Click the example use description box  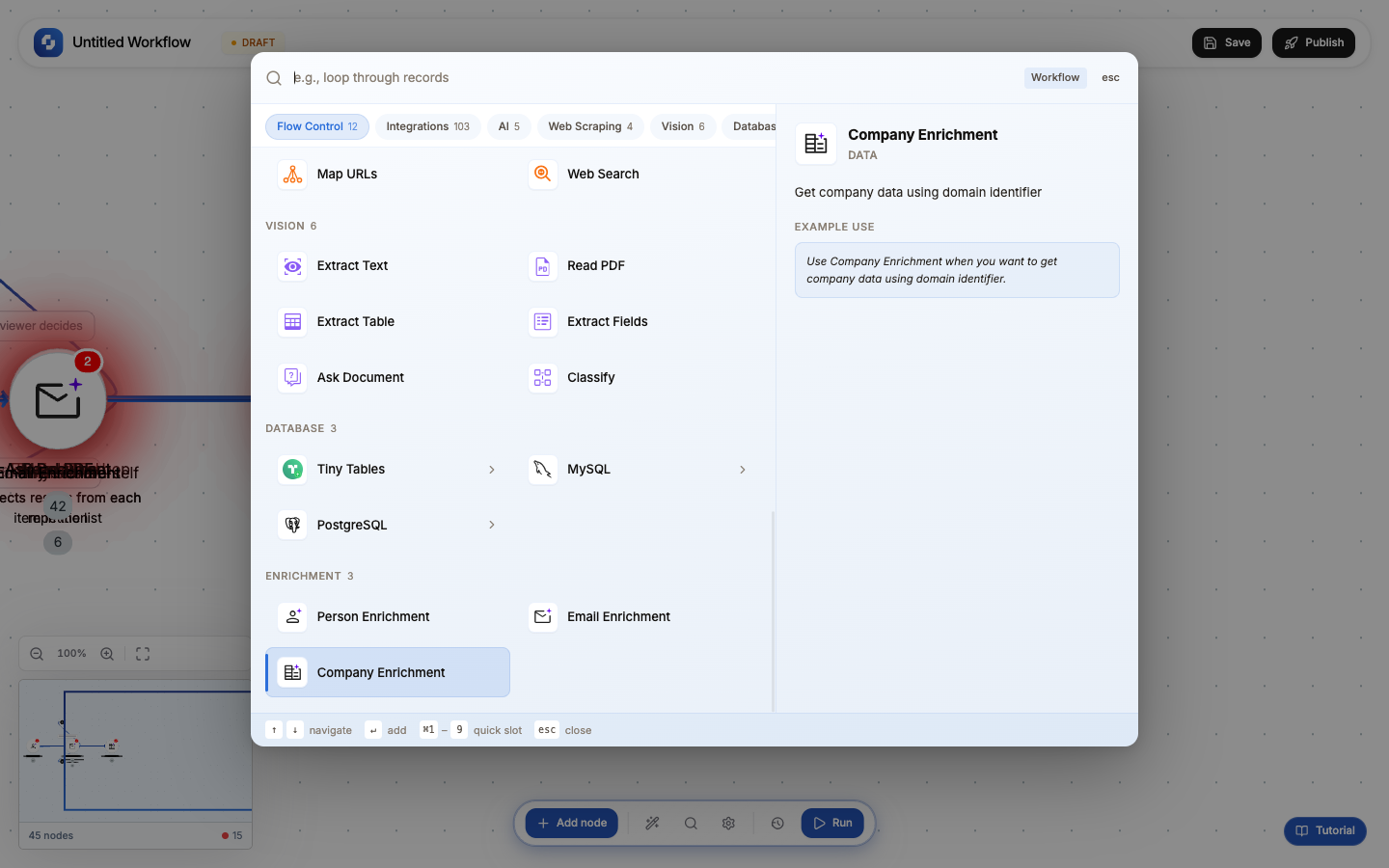click(957, 270)
